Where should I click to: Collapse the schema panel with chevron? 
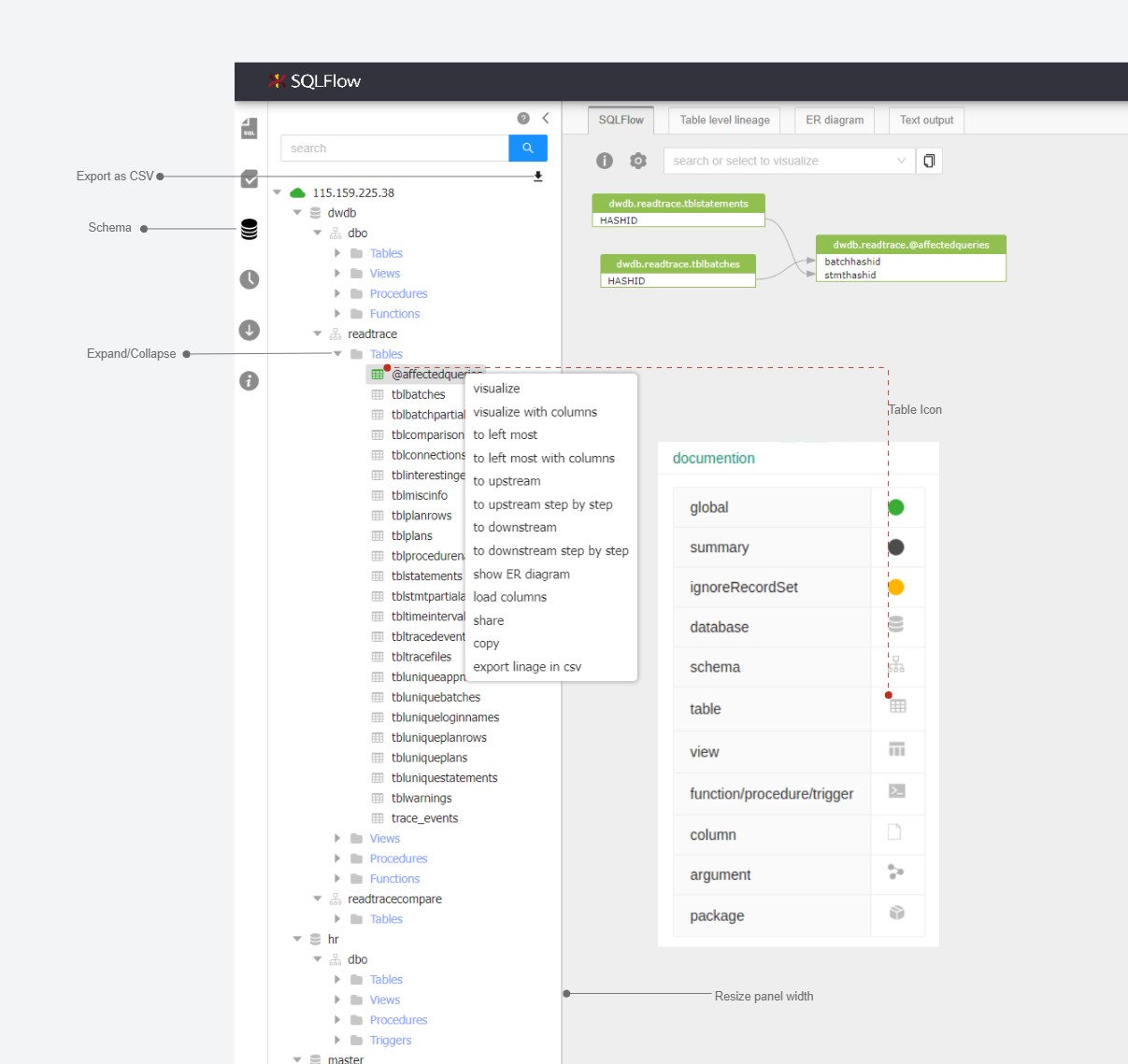(x=545, y=119)
